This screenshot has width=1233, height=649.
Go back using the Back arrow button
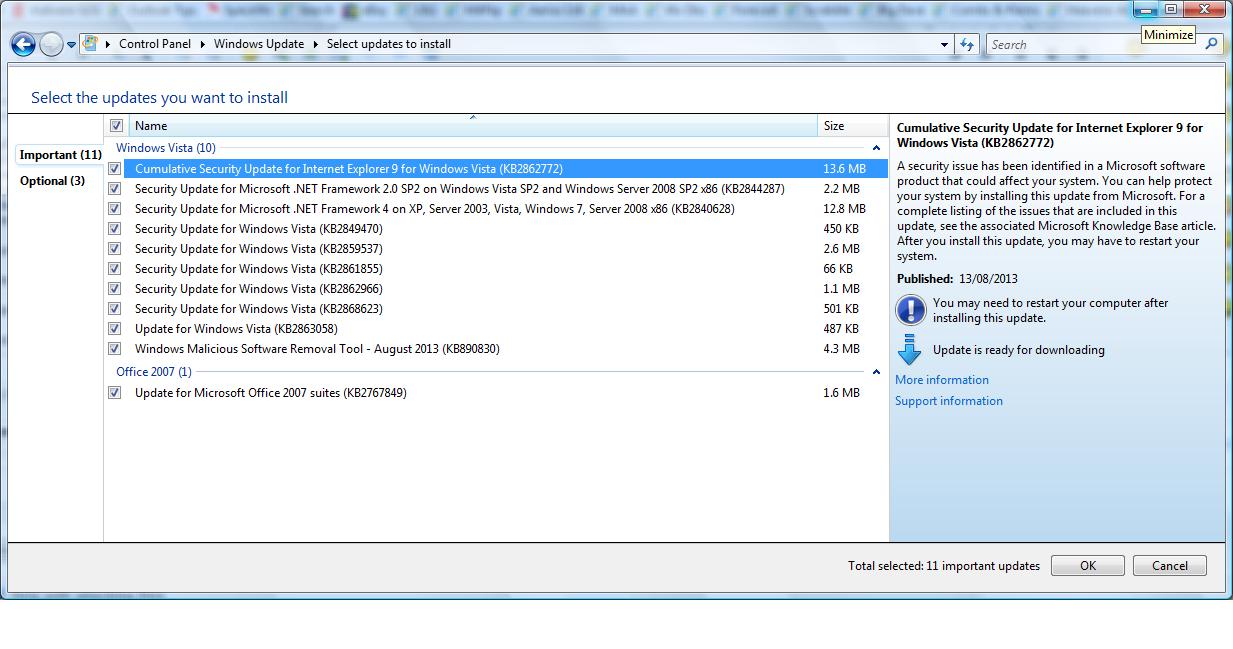pos(23,44)
